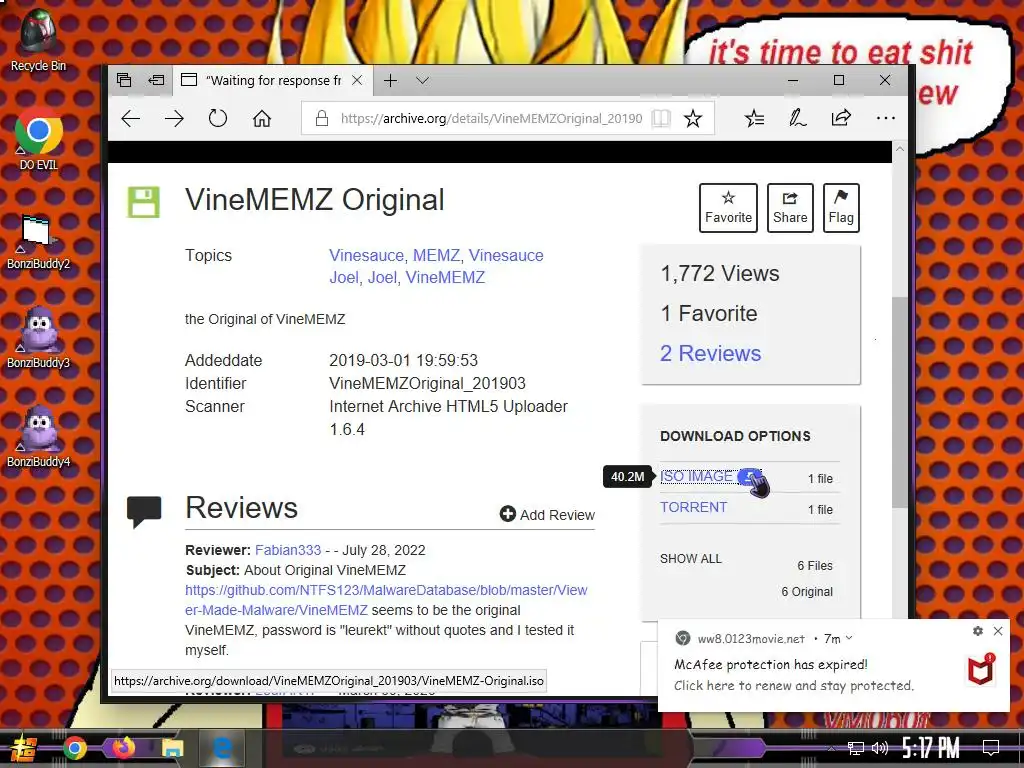Download the TORRENT file
Image resolution: width=1024 pixels, height=768 pixels.
pos(694,507)
